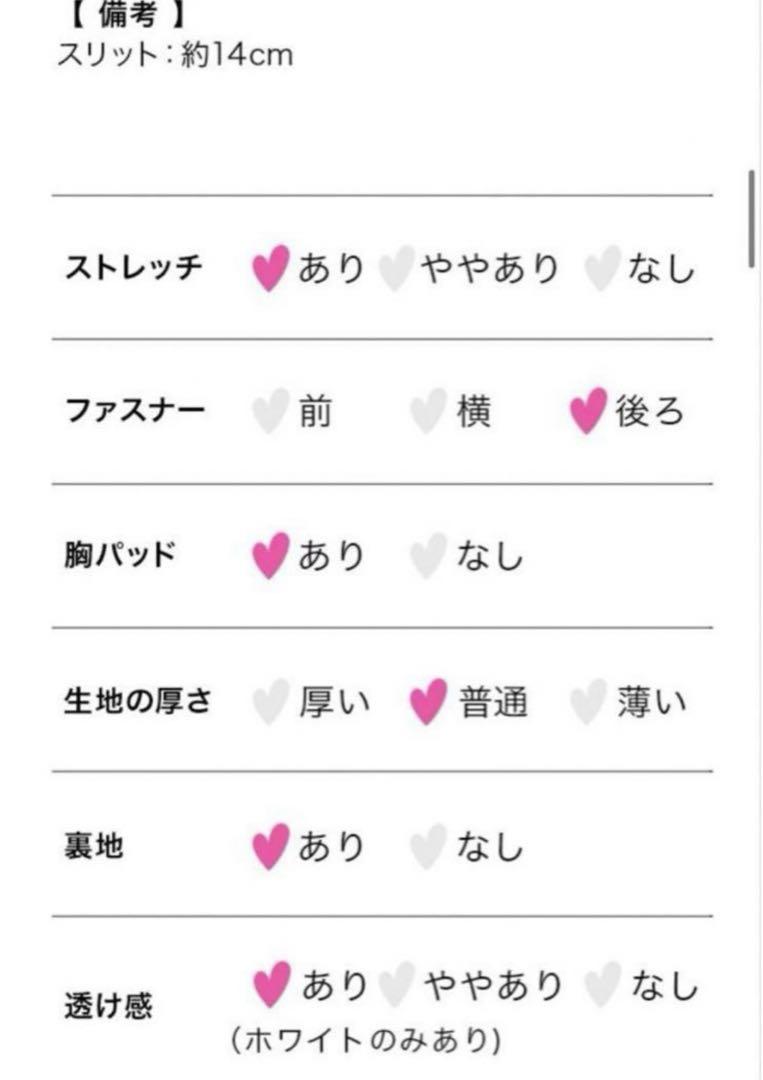
Task: Click the pink heart in 胸パッド row
Action: pyautogui.click(x=270, y=555)
